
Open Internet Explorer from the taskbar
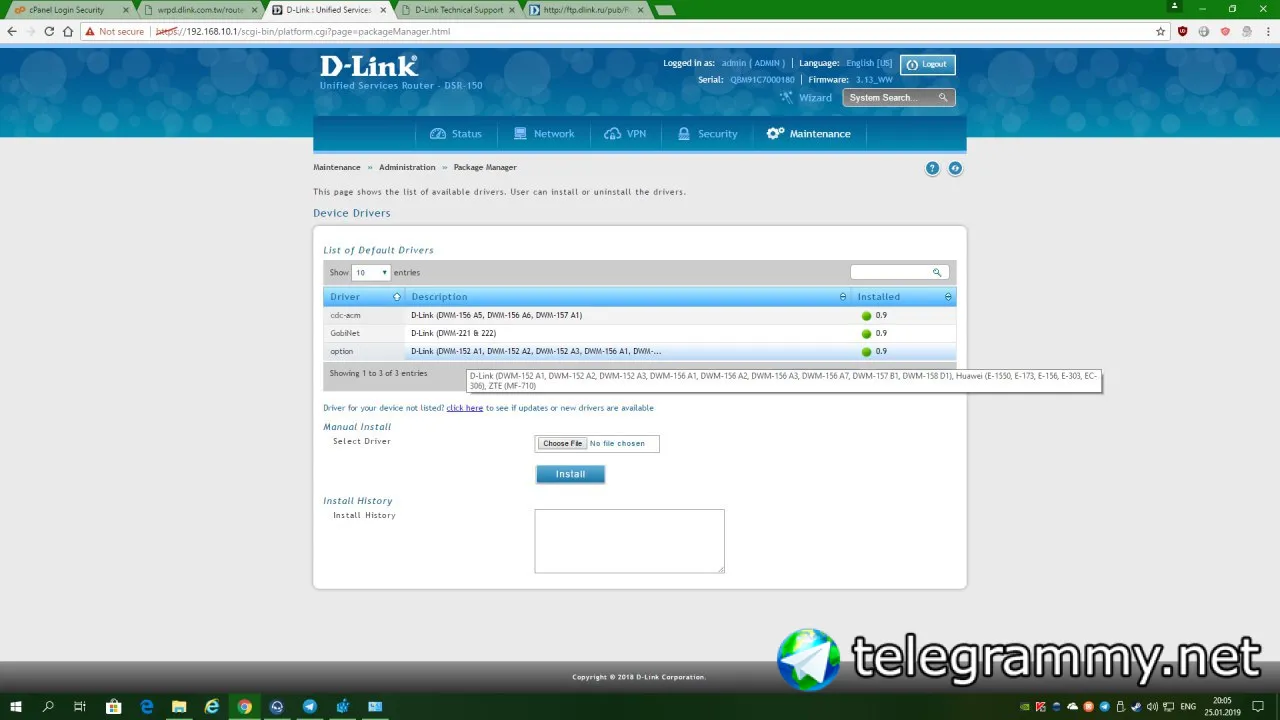click(x=212, y=706)
